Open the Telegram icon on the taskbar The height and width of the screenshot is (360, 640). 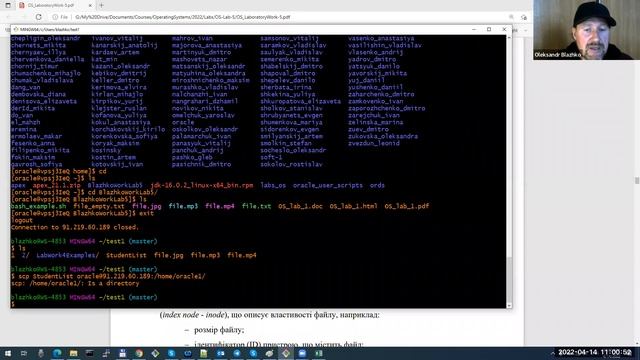(237, 353)
